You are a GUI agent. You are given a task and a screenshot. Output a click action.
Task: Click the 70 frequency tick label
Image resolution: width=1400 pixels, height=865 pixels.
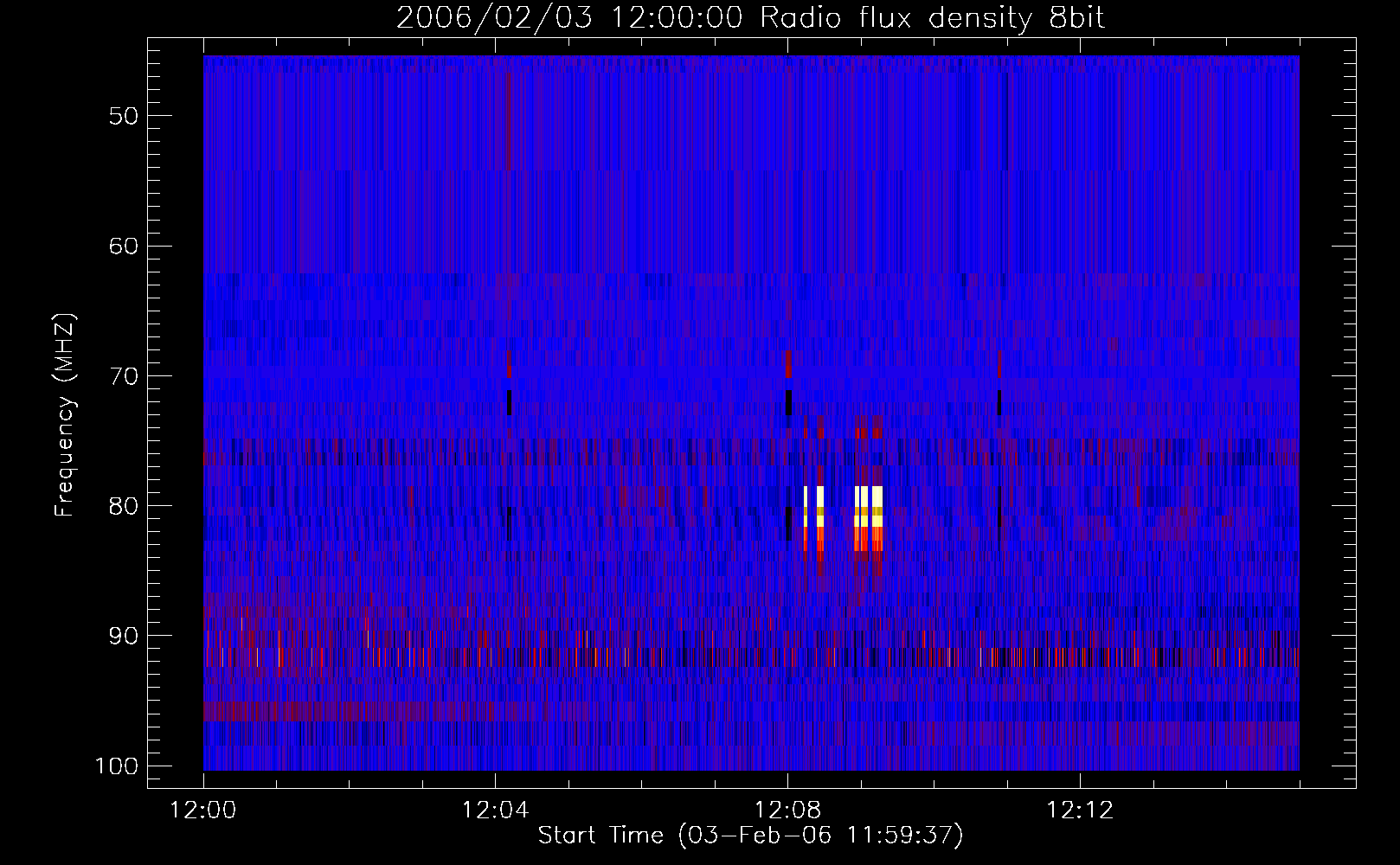click(124, 376)
